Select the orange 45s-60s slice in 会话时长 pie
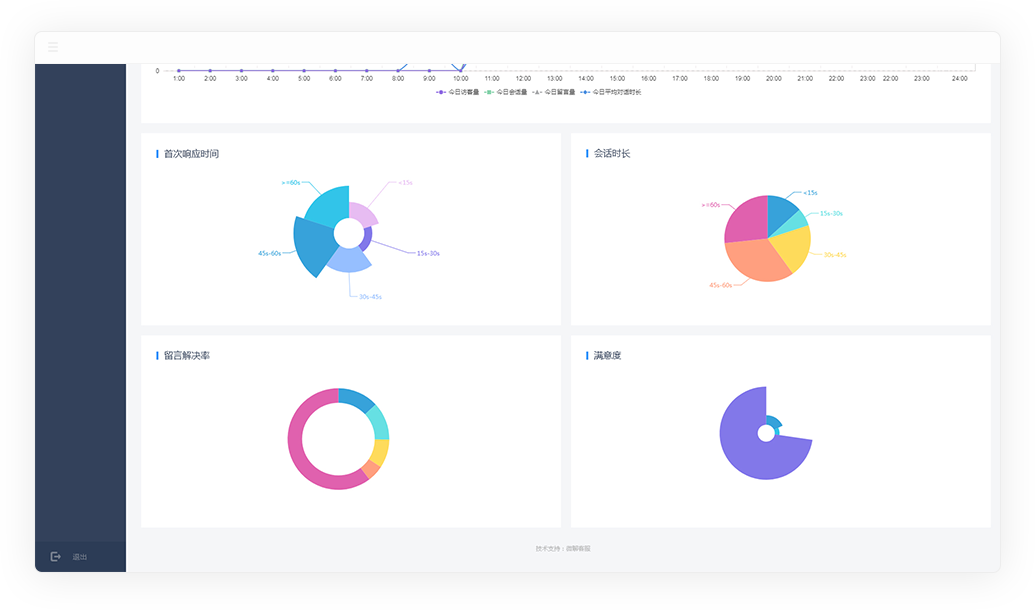Screen dimensions: 1035x610 pyautogui.click(x=756, y=260)
